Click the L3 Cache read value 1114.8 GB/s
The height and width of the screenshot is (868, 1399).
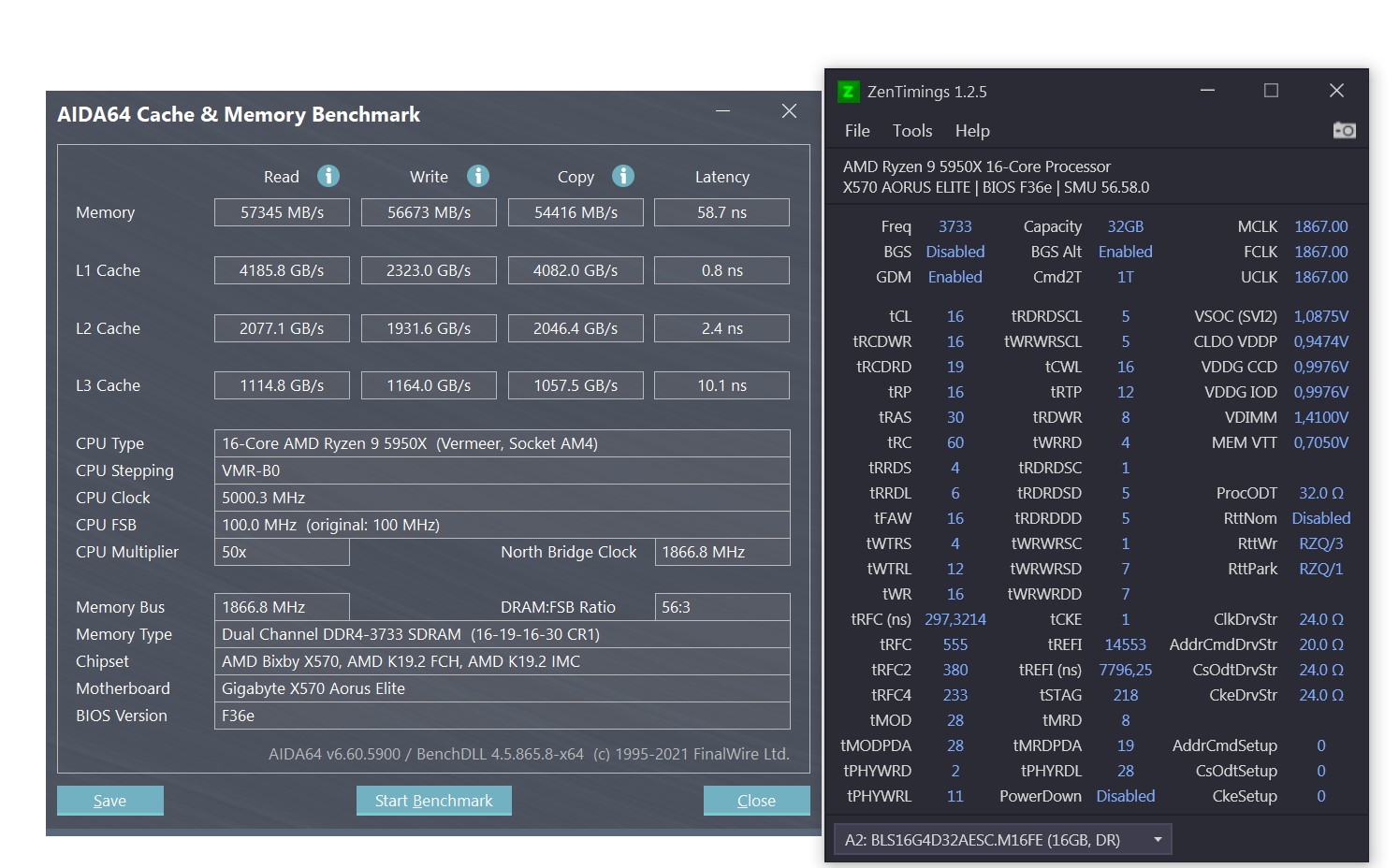point(282,385)
